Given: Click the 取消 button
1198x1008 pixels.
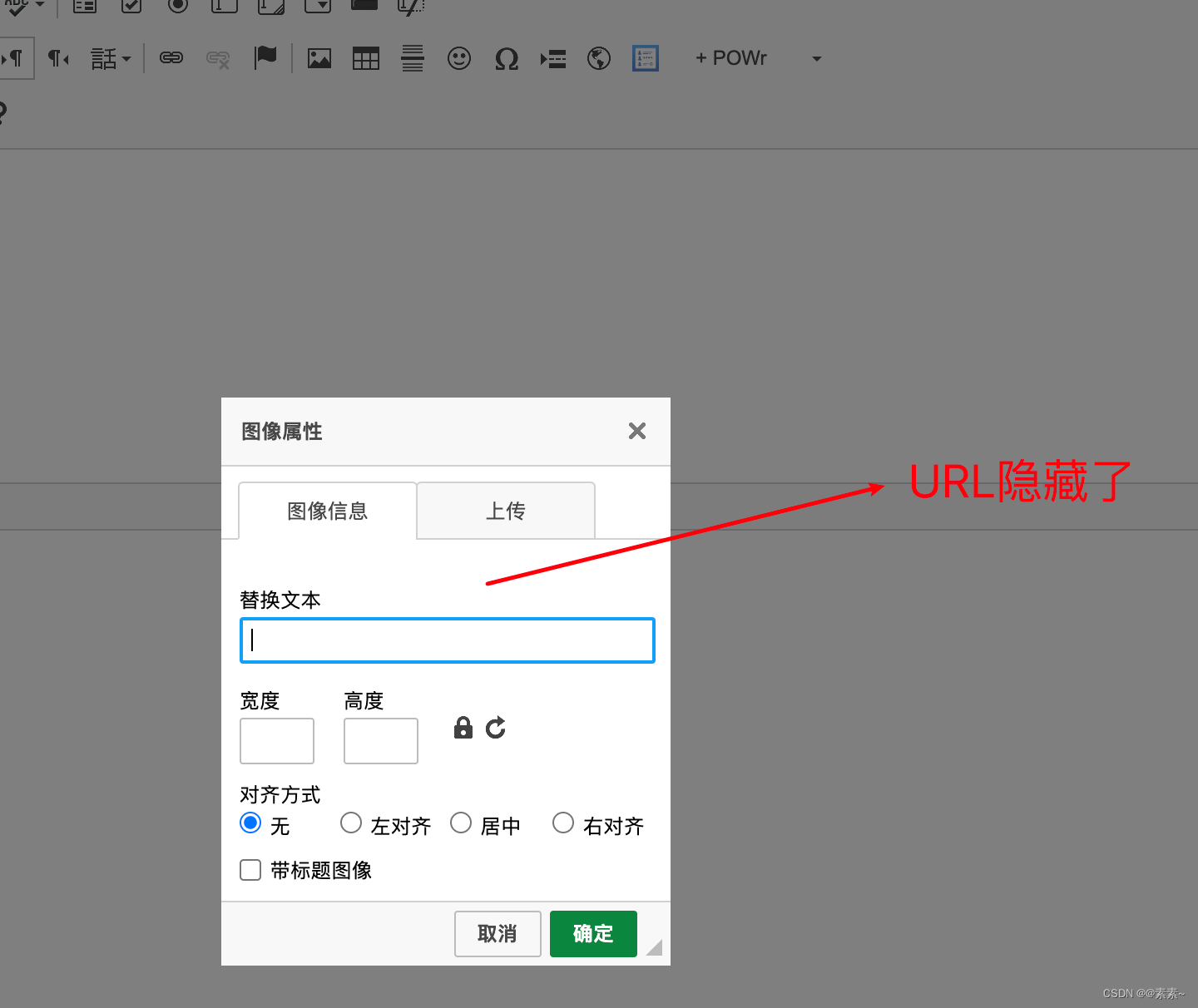Looking at the screenshot, I should 498,934.
